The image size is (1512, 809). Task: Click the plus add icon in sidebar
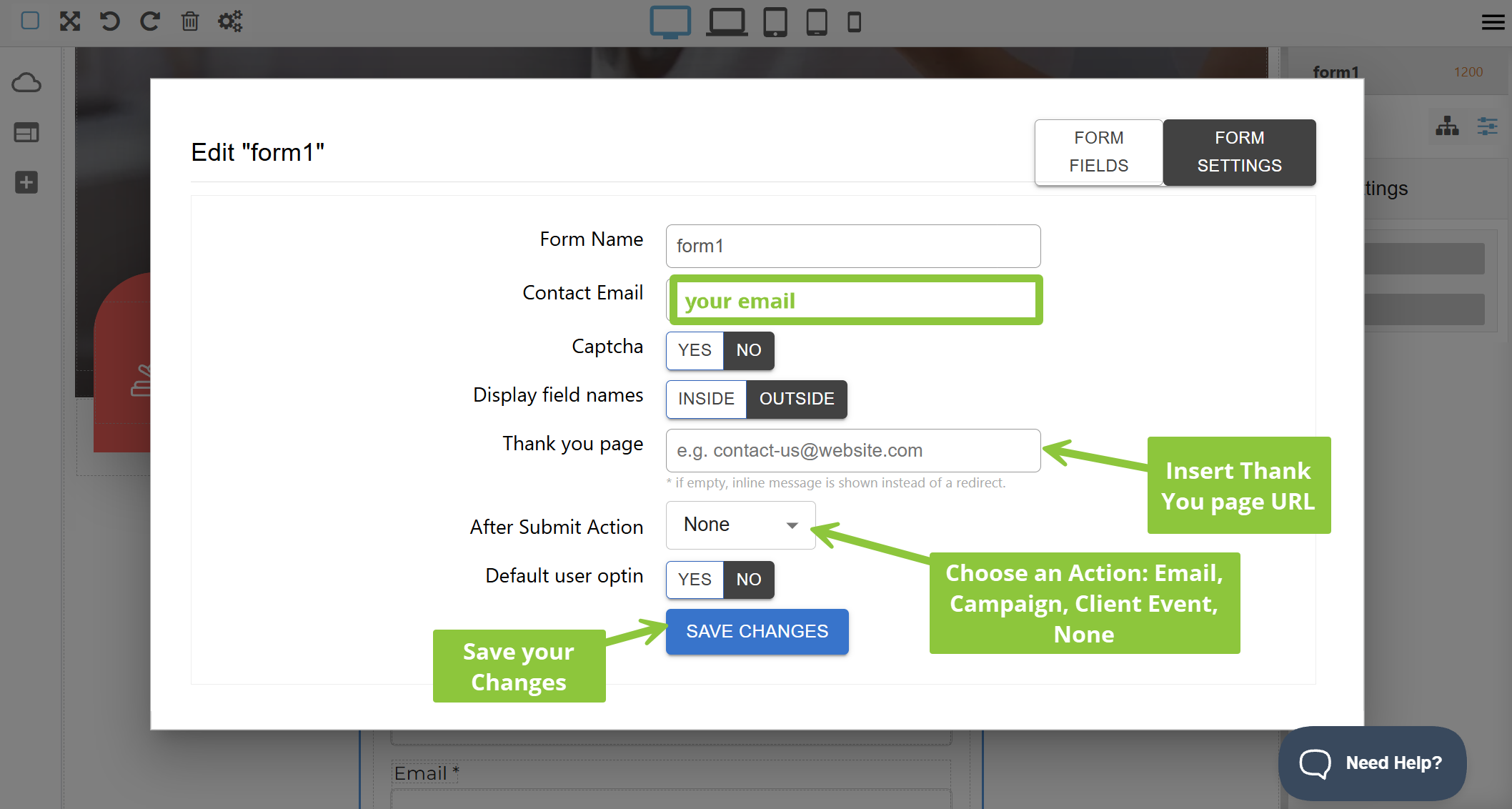(x=26, y=182)
